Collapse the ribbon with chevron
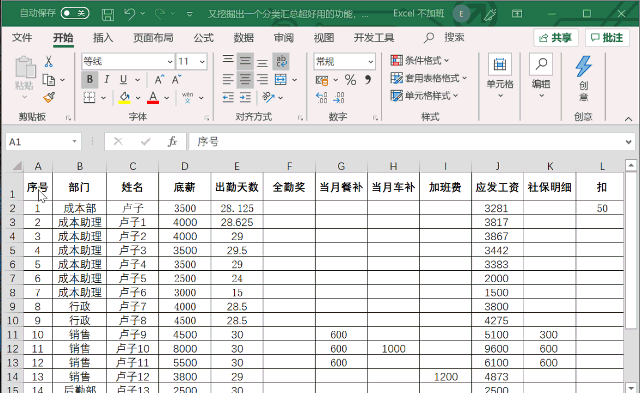This screenshot has width=640, height=393. [x=629, y=119]
